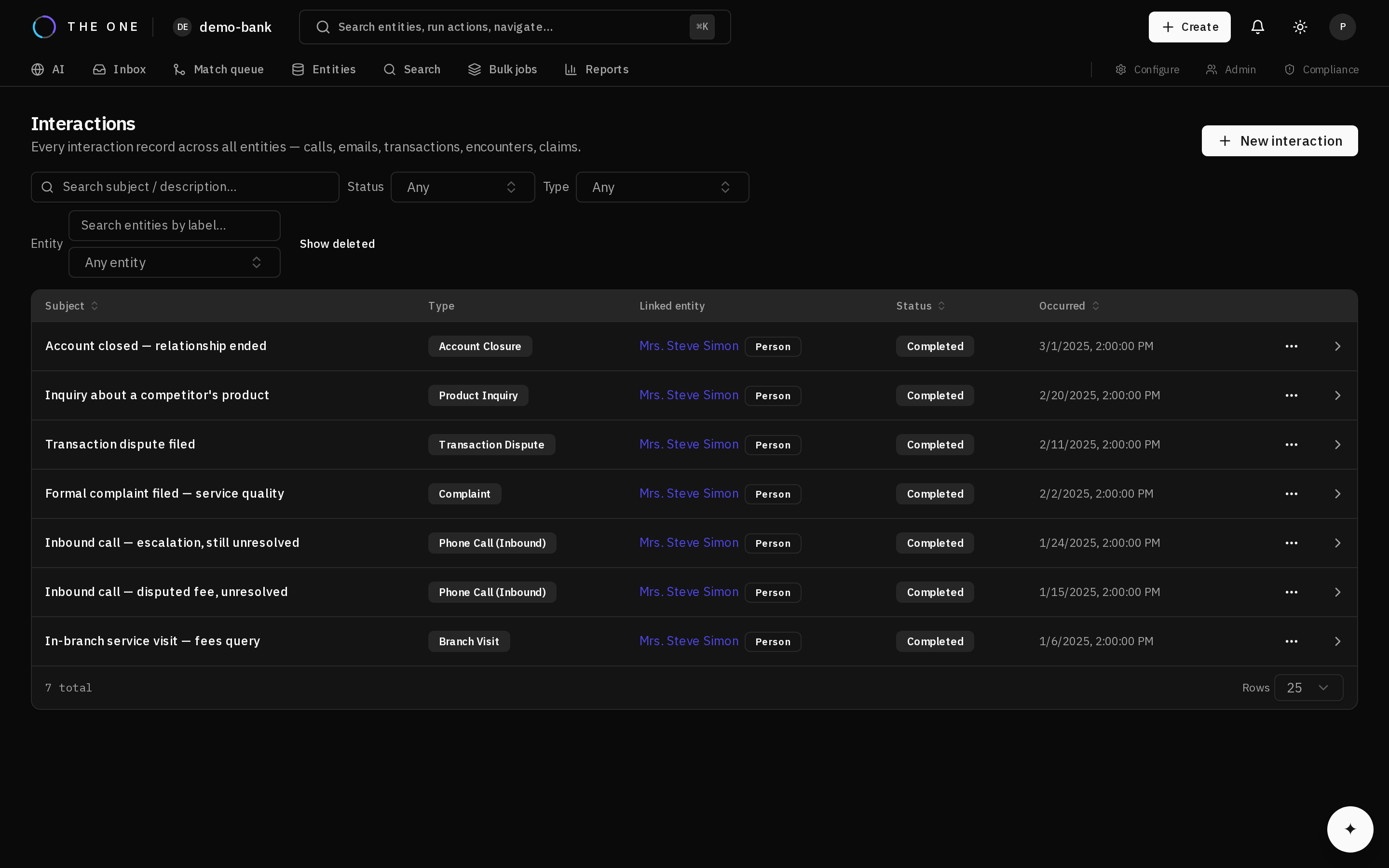This screenshot has height=868, width=1389.
Task: Open Mrs. Steve Simon link in Complaint row
Action: (x=689, y=494)
